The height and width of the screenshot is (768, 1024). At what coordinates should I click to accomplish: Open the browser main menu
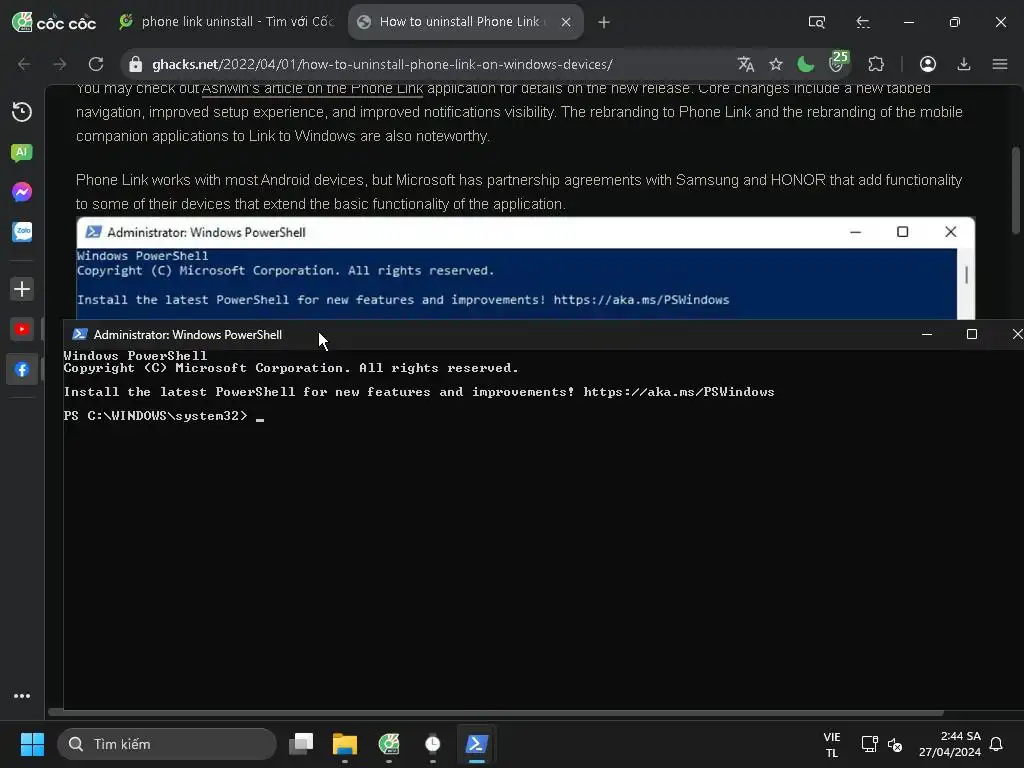tap(999, 64)
